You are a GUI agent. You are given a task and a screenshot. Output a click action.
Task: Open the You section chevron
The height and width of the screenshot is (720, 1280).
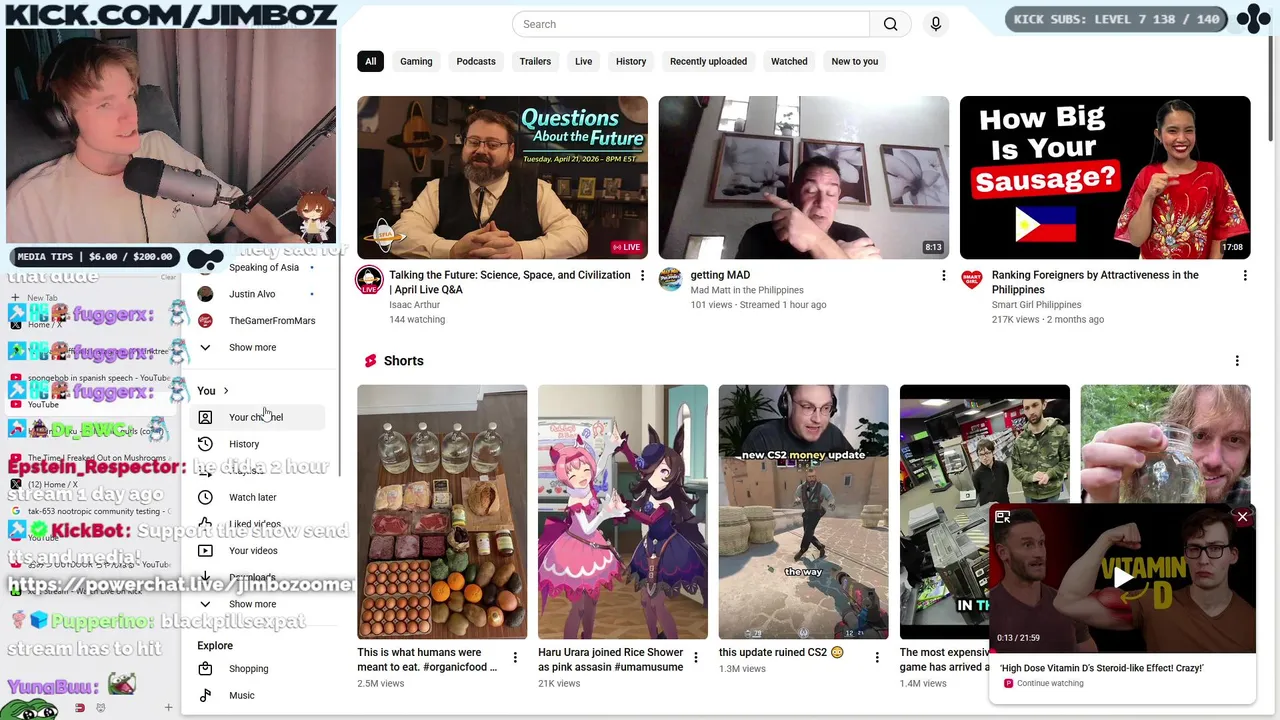(x=226, y=391)
